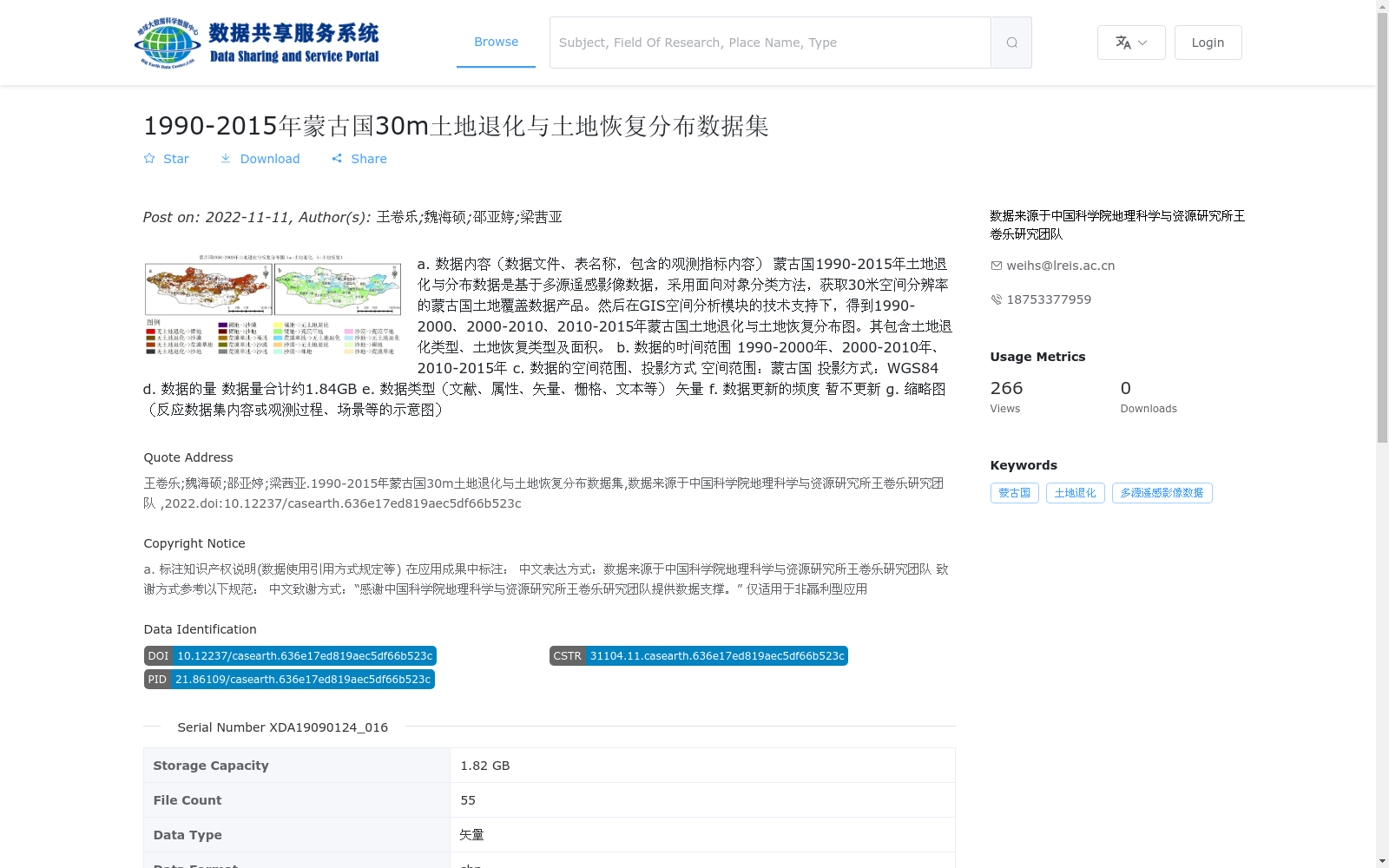Click the scrollbar up arrow
This screenshot has width=1389, height=868.
[x=1382, y=6]
